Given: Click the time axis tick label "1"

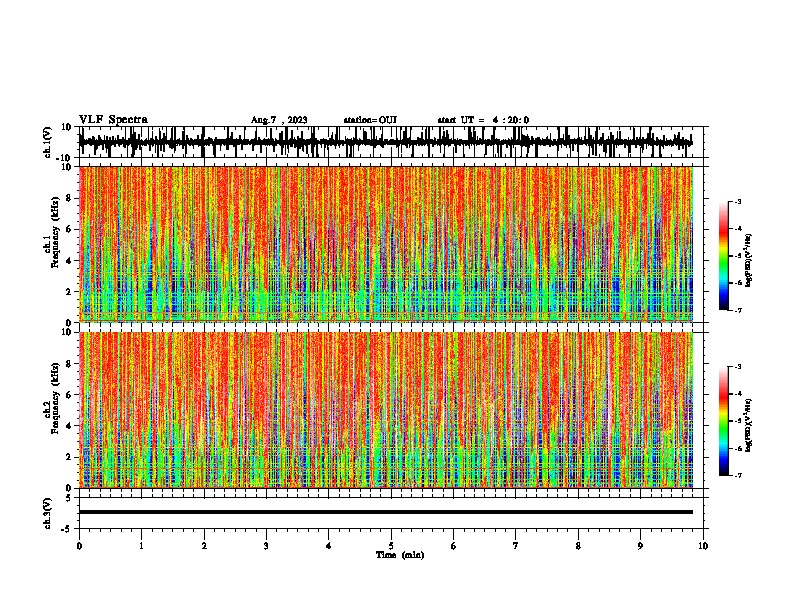Looking at the screenshot, I should click(141, 546).
